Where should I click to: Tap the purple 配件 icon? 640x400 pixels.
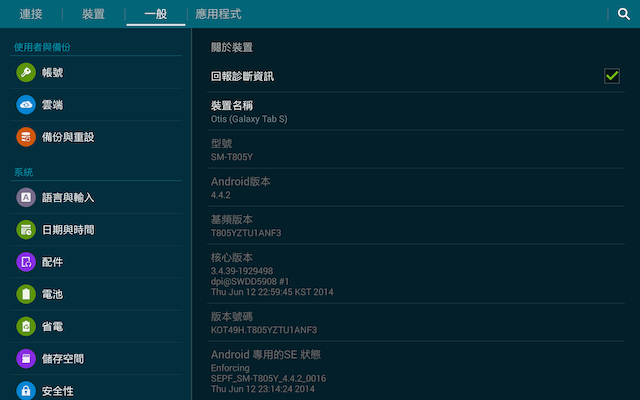(26, 262)
